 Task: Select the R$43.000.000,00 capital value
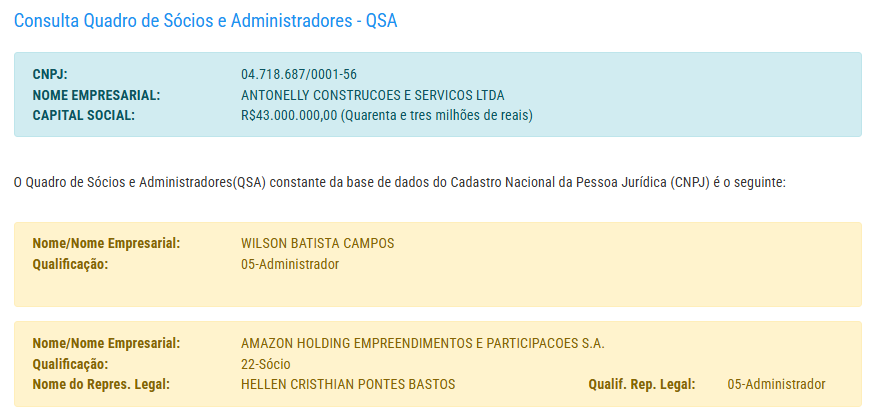pyautogui.click(x=289, y=115)
